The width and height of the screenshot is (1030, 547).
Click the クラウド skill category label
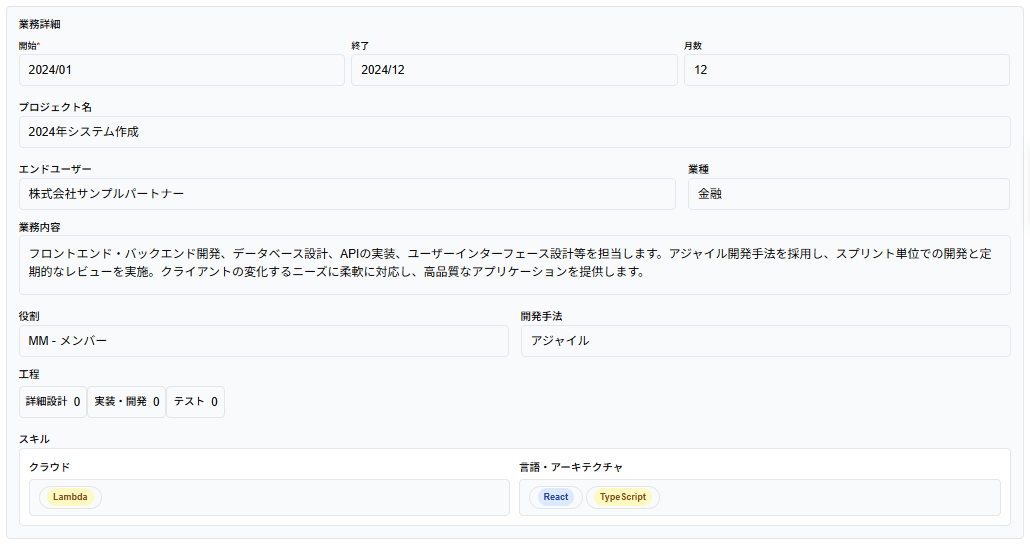tap(49, 468)
